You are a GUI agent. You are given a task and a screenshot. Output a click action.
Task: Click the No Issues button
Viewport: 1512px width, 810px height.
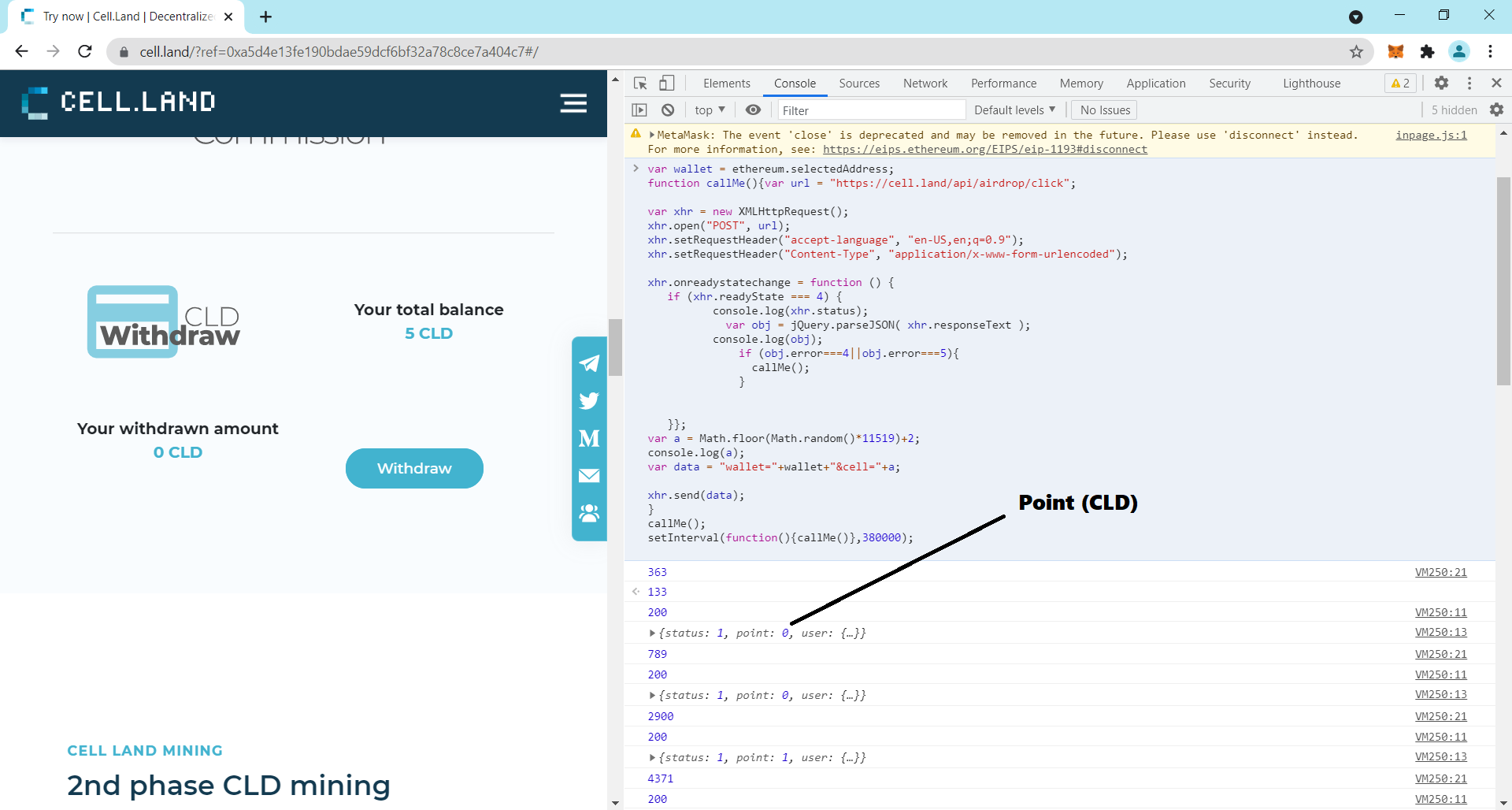[x=1105, y=110]
